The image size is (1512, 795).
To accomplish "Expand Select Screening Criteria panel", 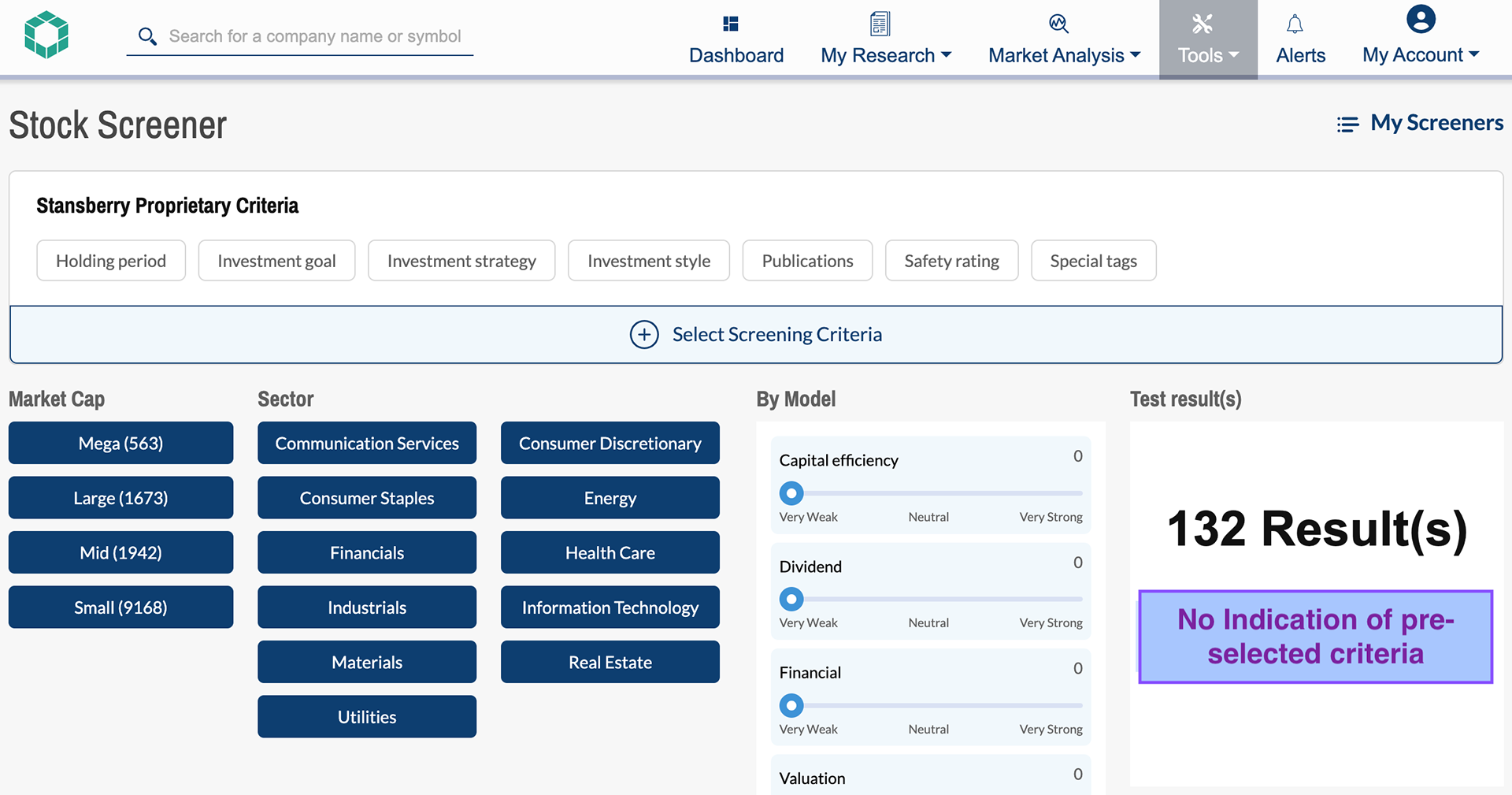I will point(756,335).
